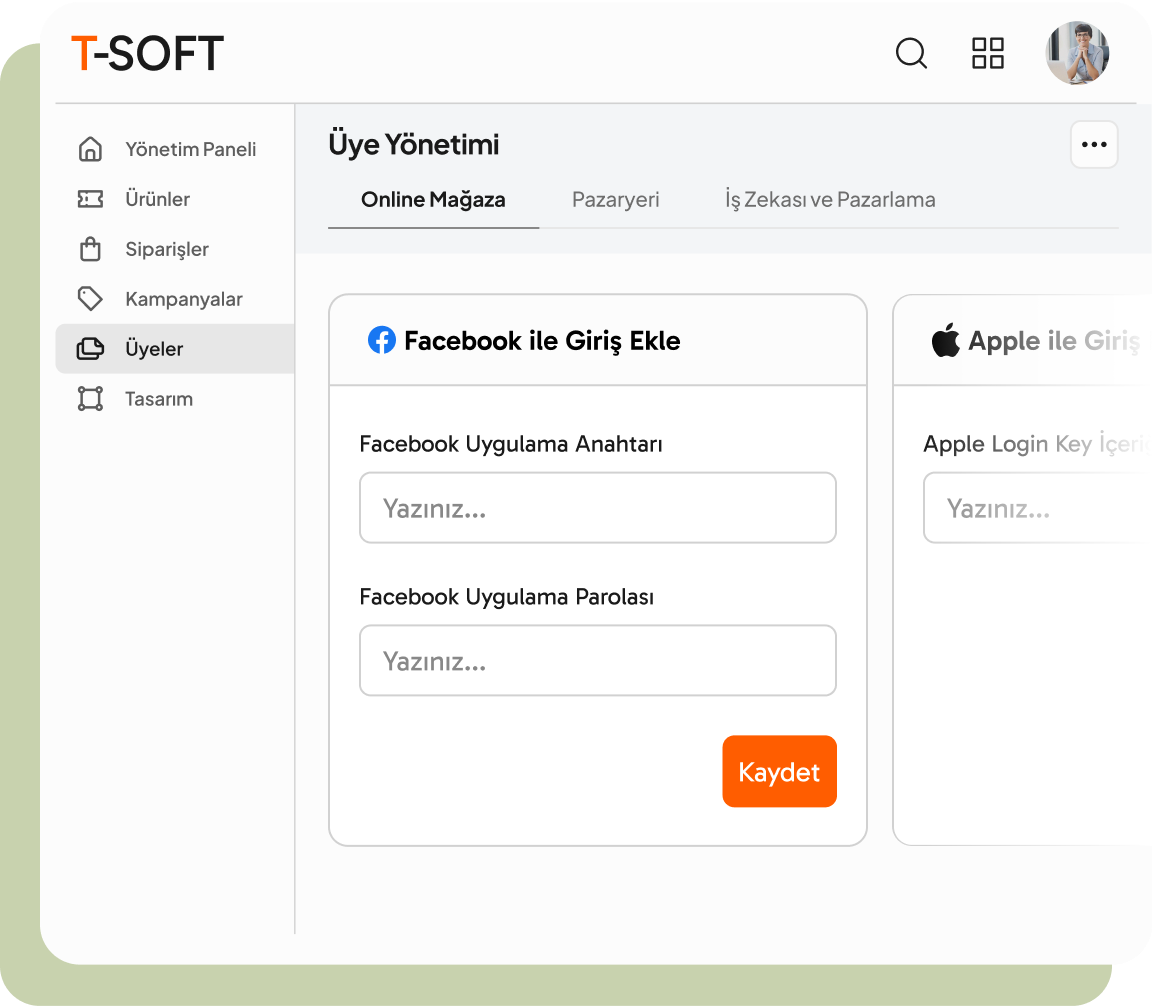Click the T-SOFT logo
The image size is (1152, 1008).
(x=147, y=53)
